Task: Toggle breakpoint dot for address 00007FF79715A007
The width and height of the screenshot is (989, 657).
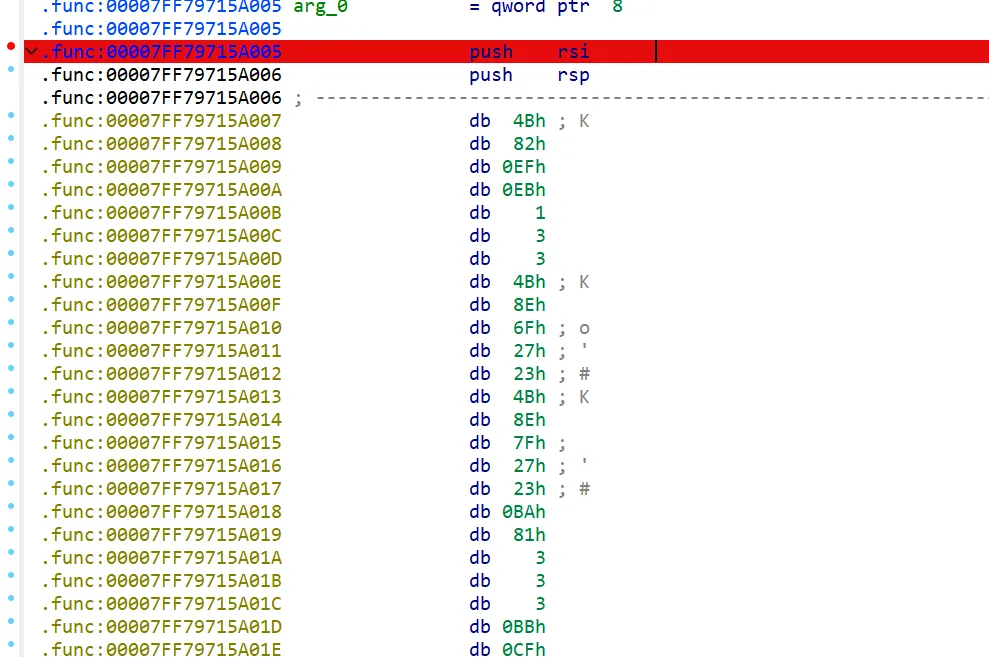Action: pos(11,116)
